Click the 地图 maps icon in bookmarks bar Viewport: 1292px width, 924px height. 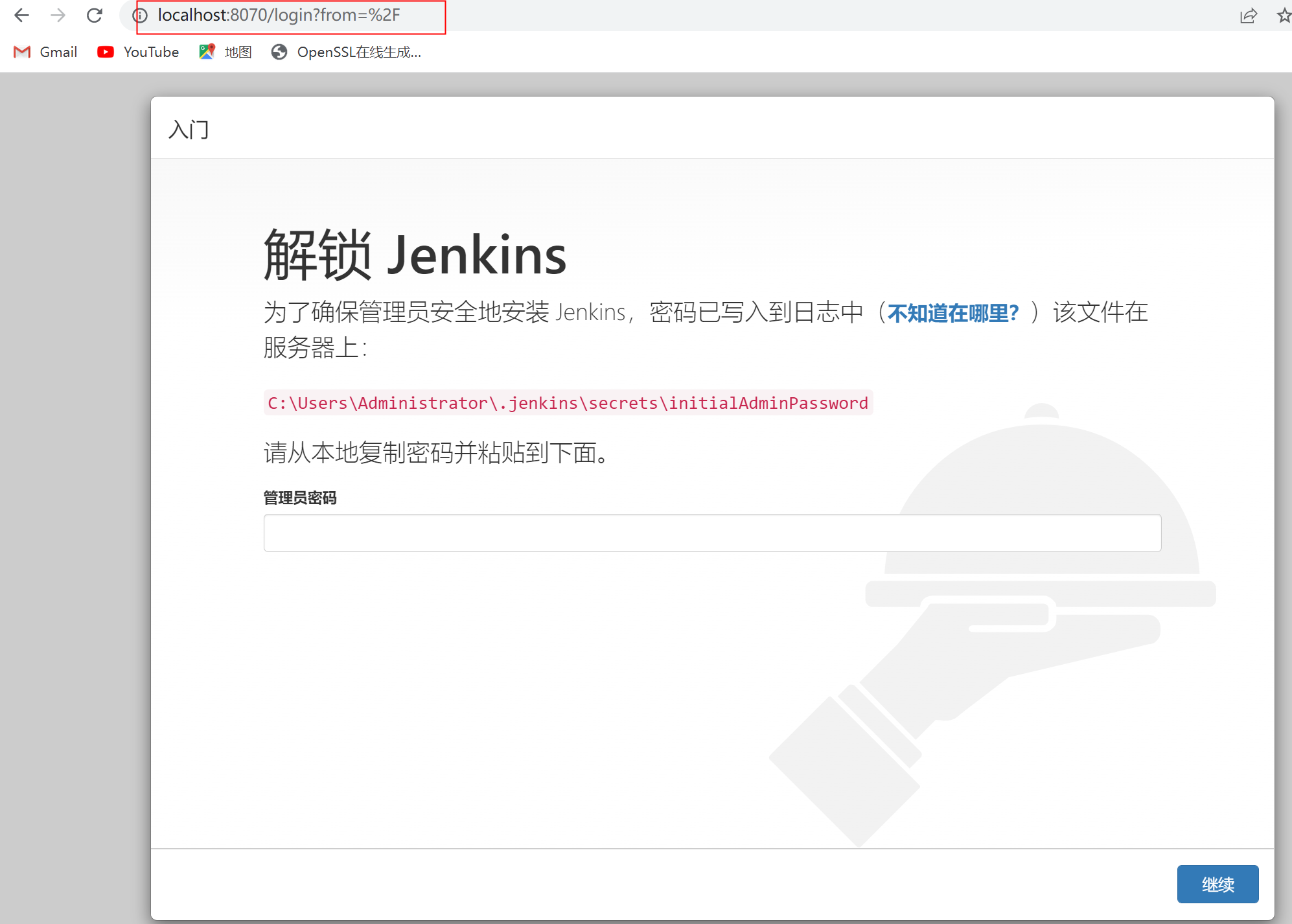(x=206, y=52)
